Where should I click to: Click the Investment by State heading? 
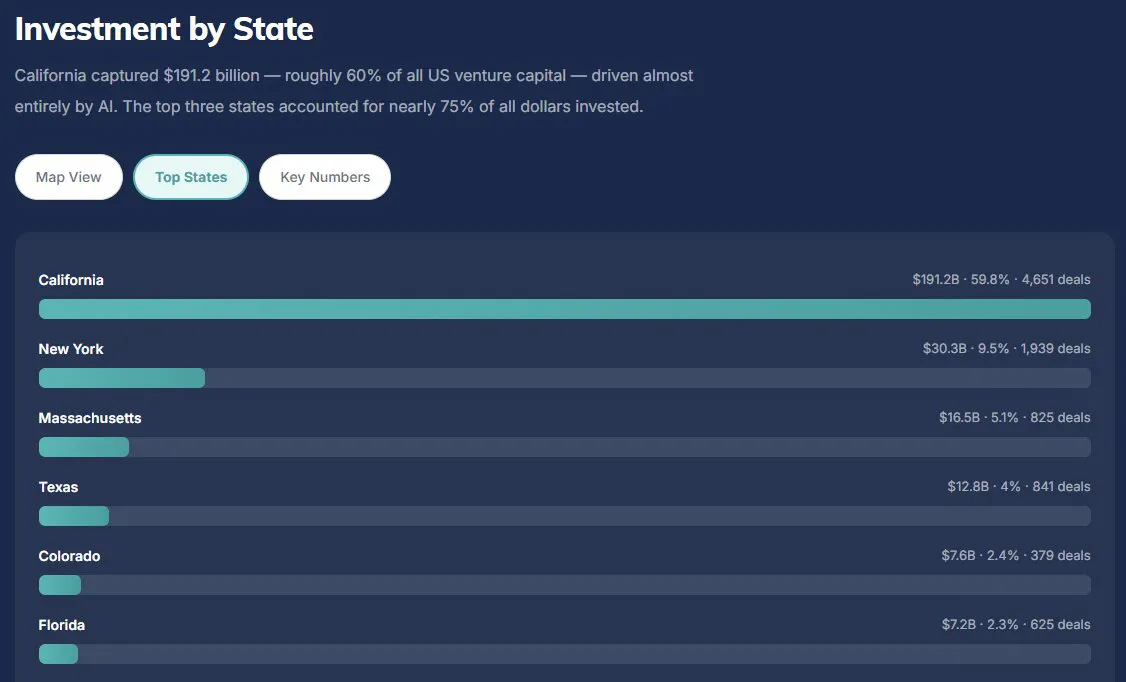coord(164,29)
